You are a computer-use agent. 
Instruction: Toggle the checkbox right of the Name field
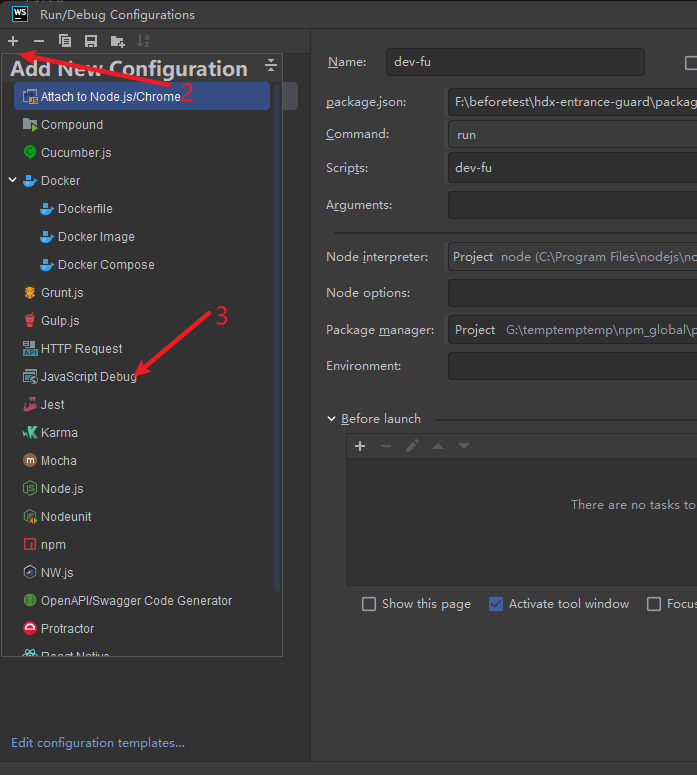(691, 63)
